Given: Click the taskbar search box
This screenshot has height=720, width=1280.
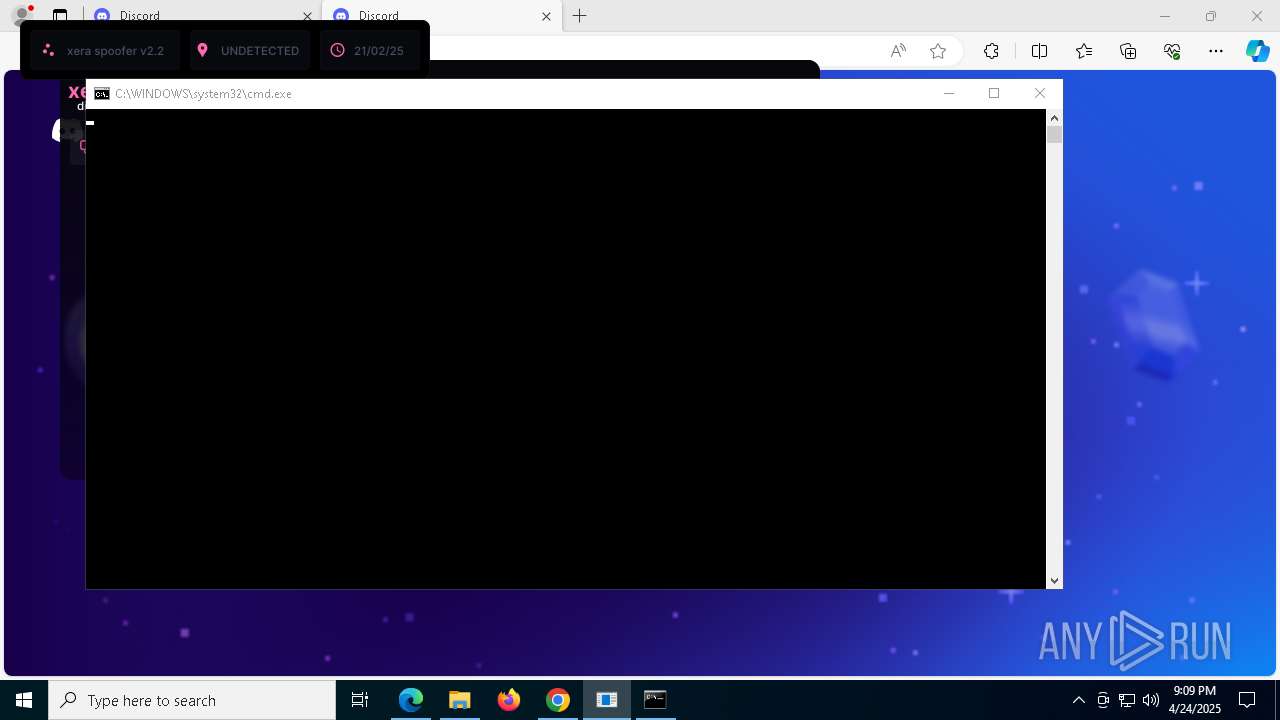Looking at the screenshot, I should pos(192,700).
